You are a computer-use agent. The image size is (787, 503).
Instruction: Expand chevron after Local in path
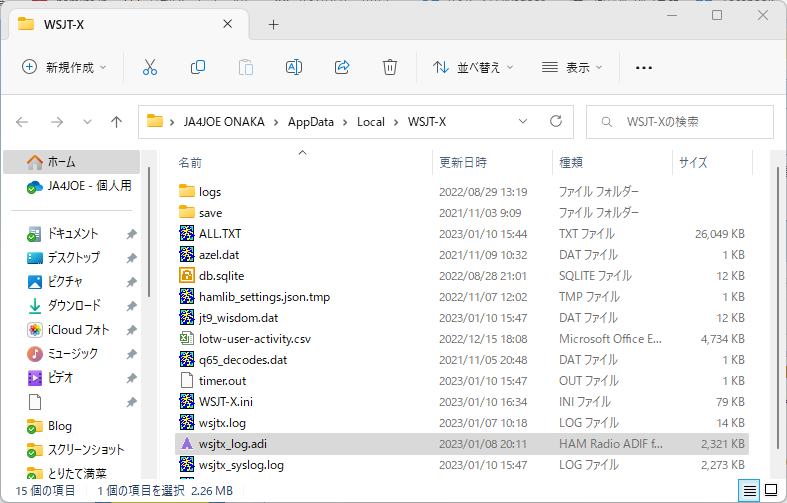point(396,122)
